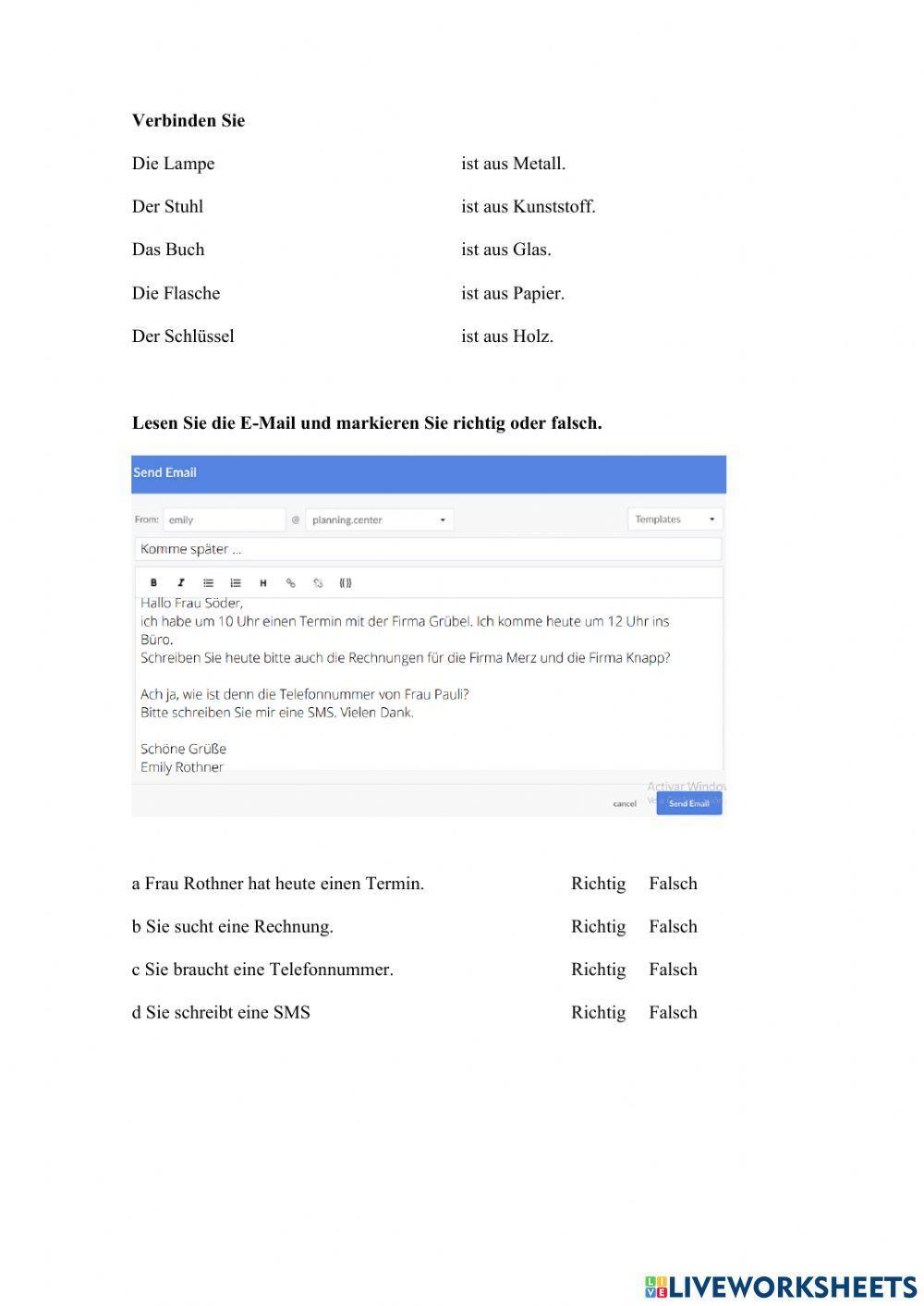Viewport: 924px width, 1306px height.
Task: Expand the Templates dropdown
Action: [675, 519]
